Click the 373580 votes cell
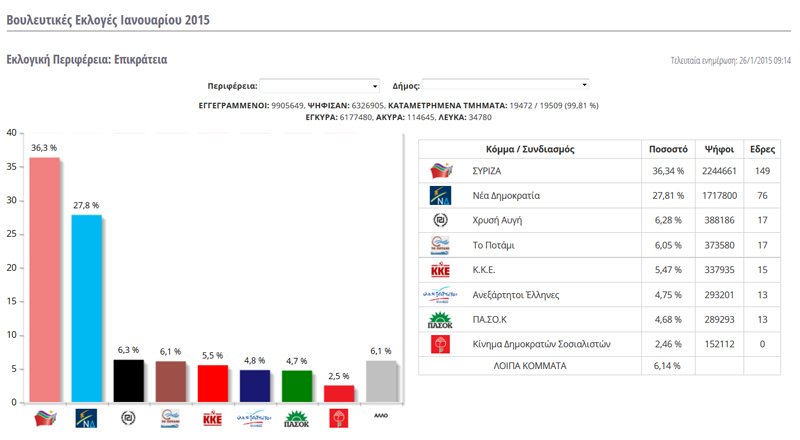Viewport: 800px width, 440px height. [x=719, y=246]
